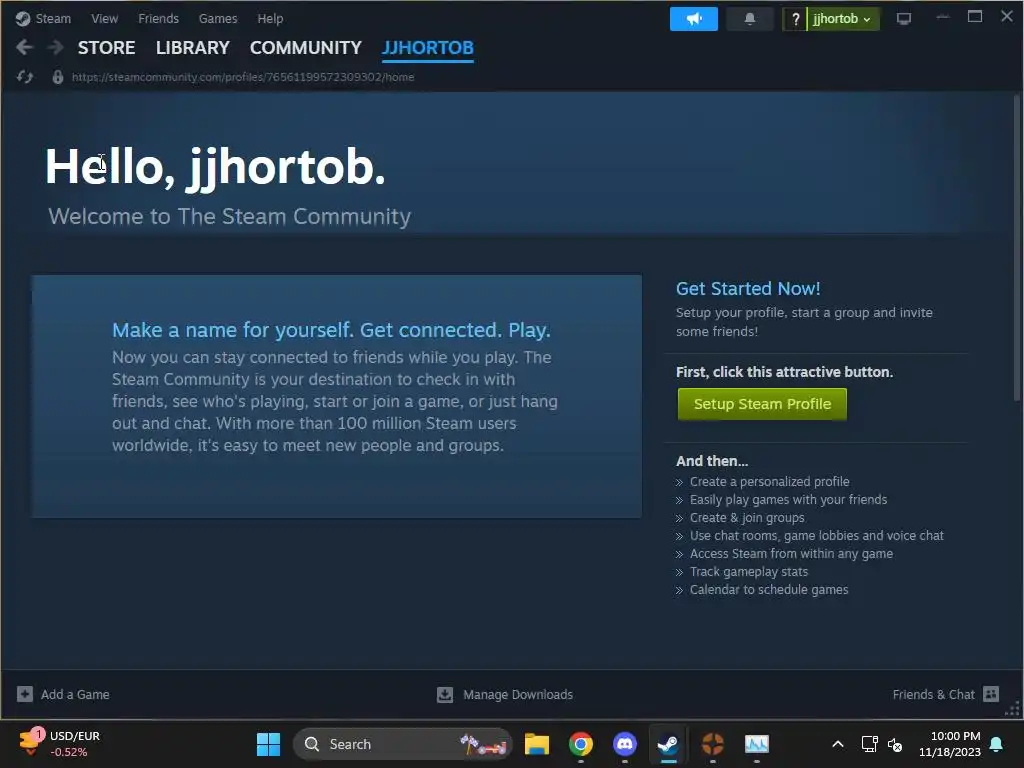This screenshot has width=1024, height=768.
Task: Click 'Use chat rooms, game lobbies' text
Action: tap(816, 536)
